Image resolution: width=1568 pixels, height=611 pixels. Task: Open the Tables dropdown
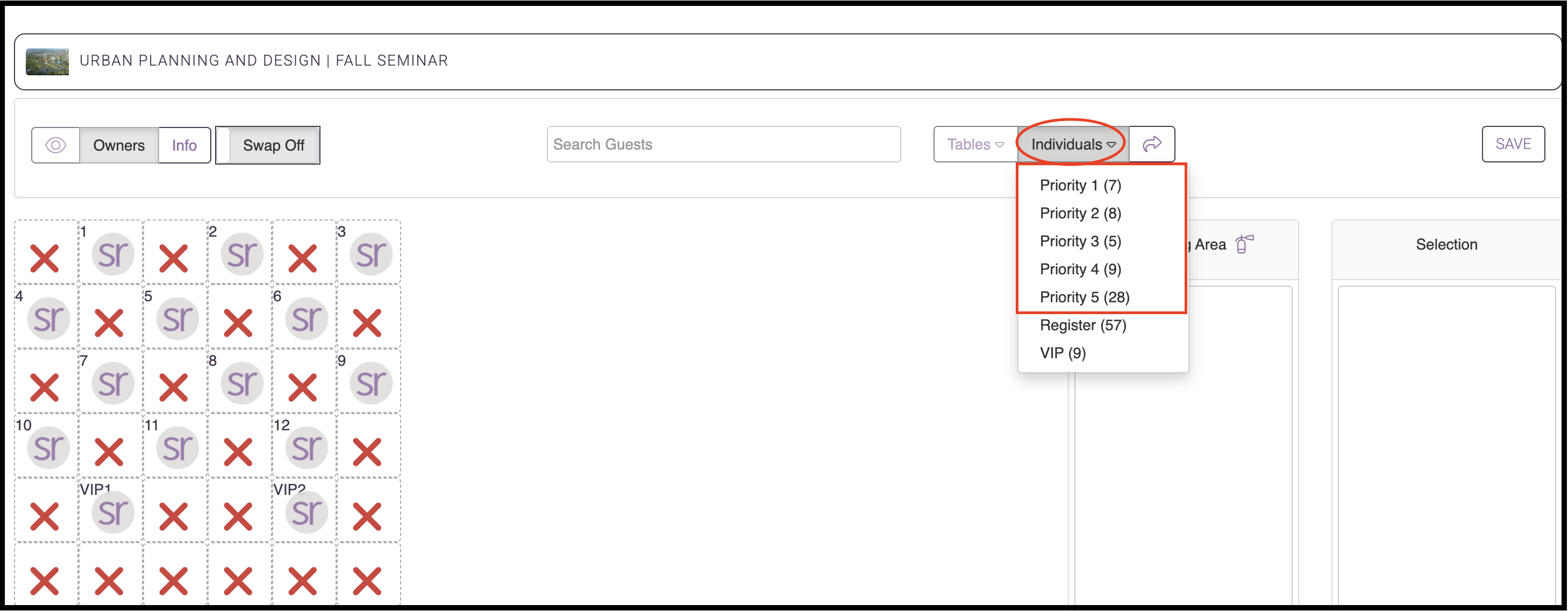[975, 144]
